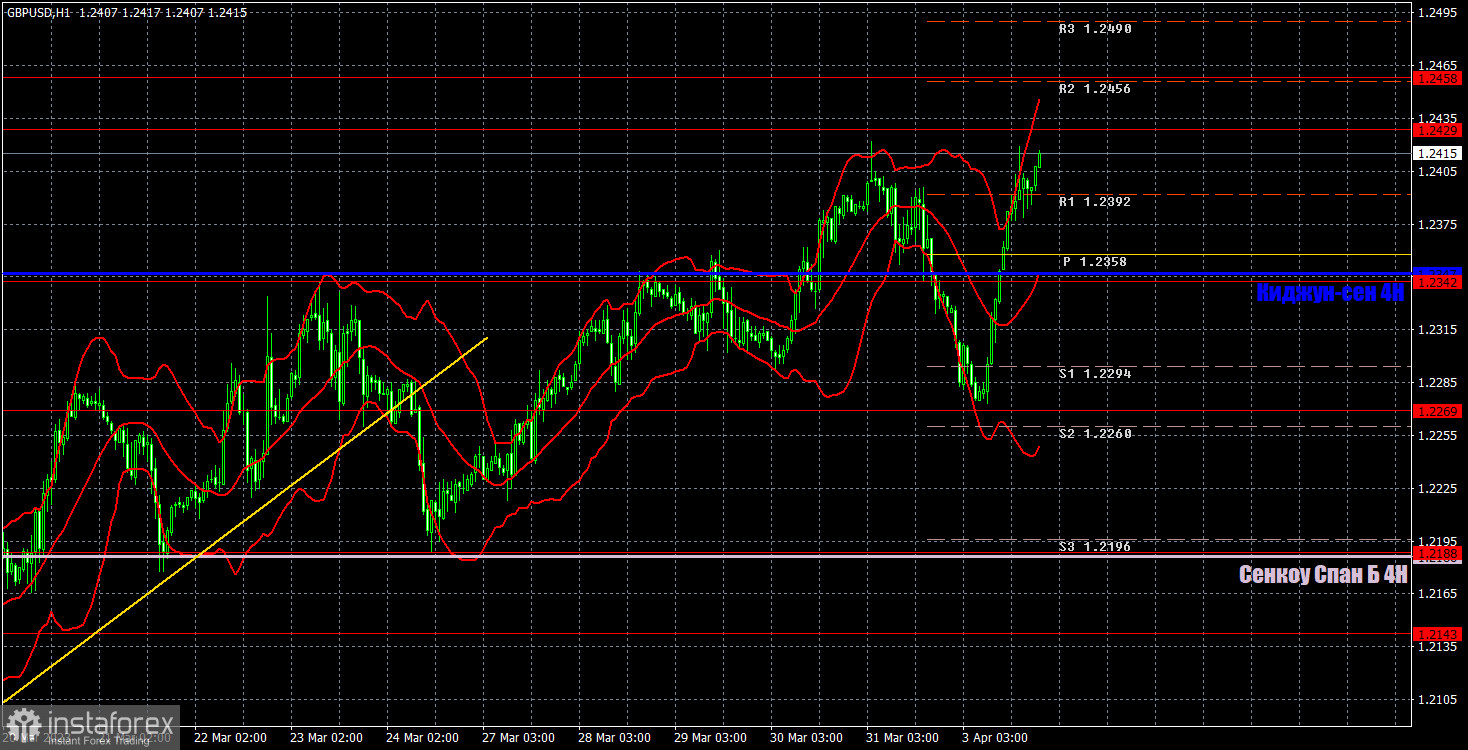Select the S2 1.2260 support label
1468x750 pixels.
pos(1095,433)
